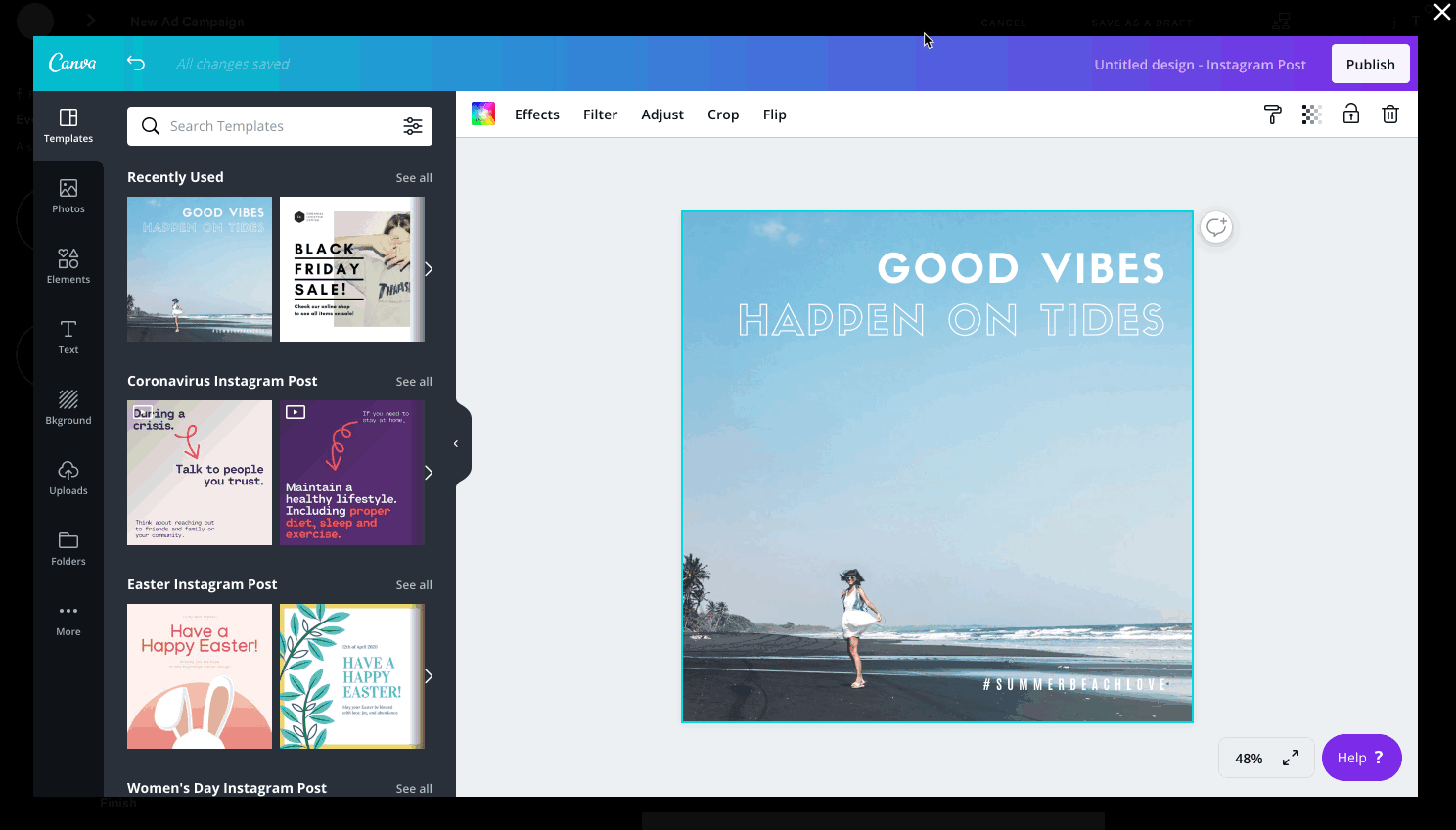
Task: Select the Black Friday Sale template thumbnail
Action: click(351, 269)
